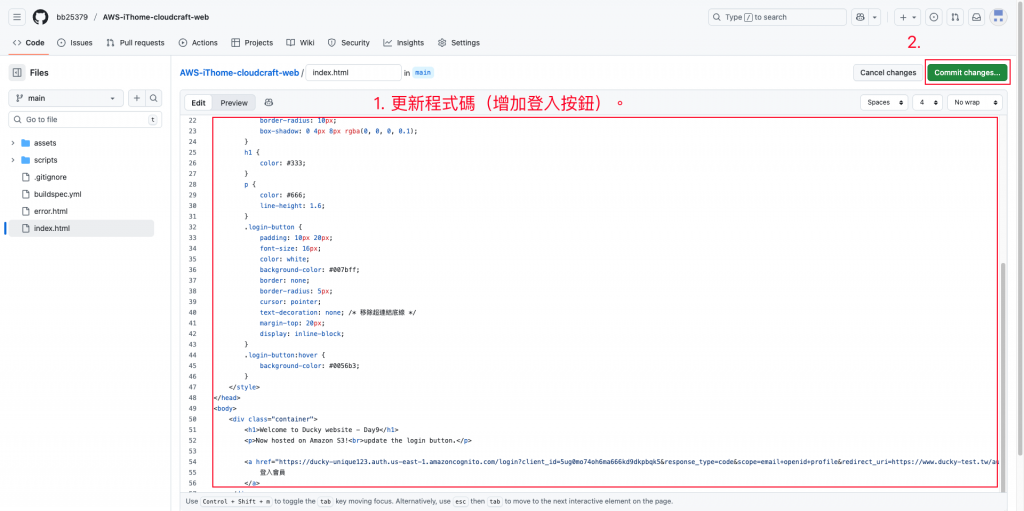Viewport: 1024px width, 511px height.
Task: Expand the Copilot dropdown arrow in header
Action: (x=875, y=17)
